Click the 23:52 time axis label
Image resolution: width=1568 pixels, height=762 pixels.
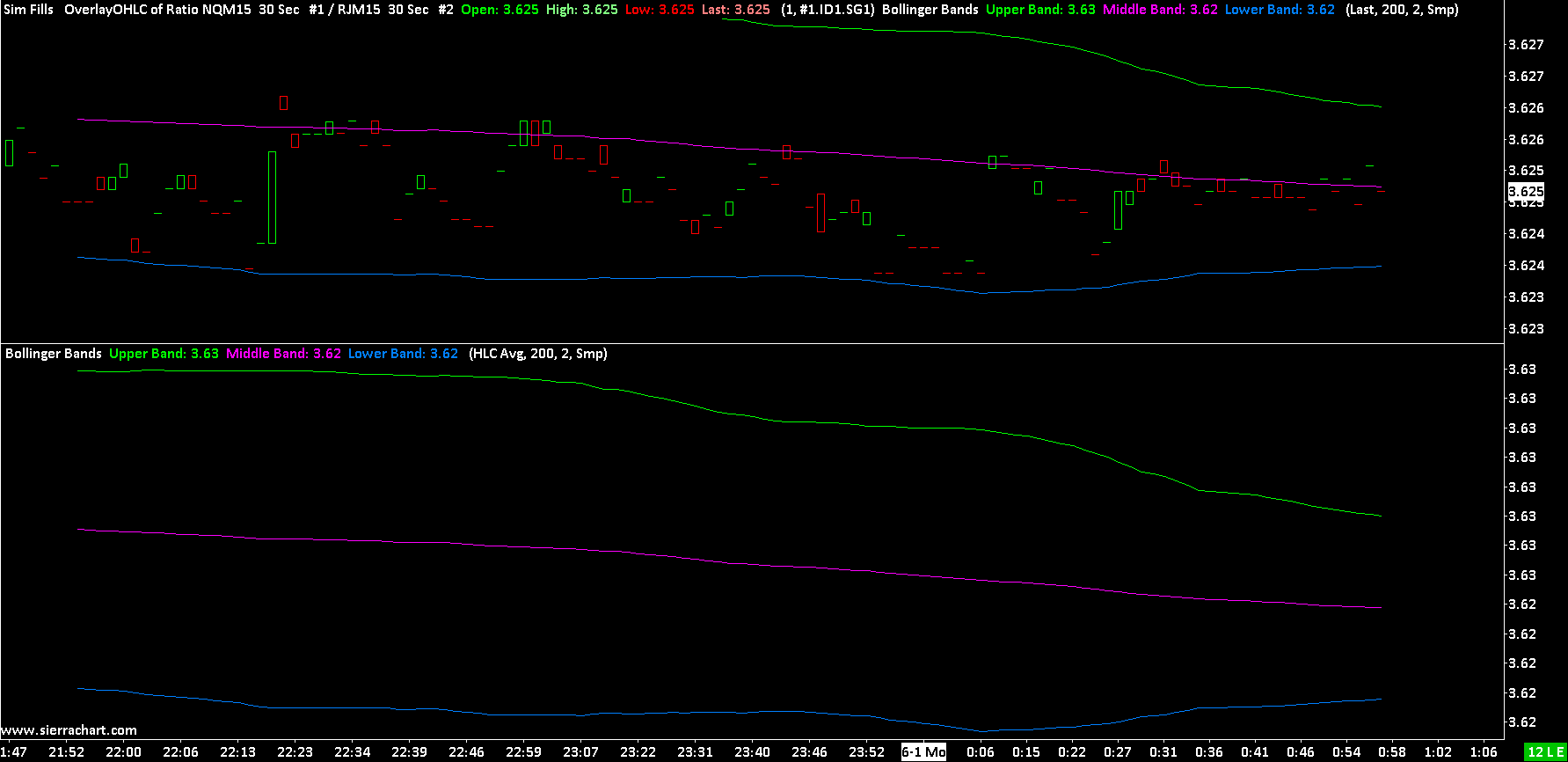(x=866, y=752)
